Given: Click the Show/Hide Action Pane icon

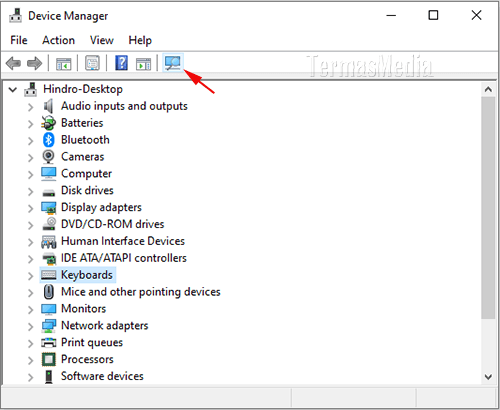Looking at the screenshot, I should click(143, 64).
